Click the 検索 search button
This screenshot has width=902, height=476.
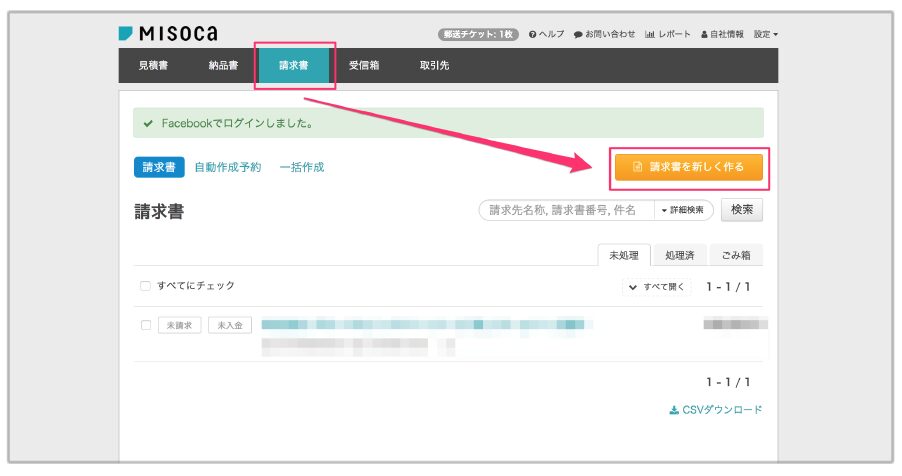click(742, 210)
